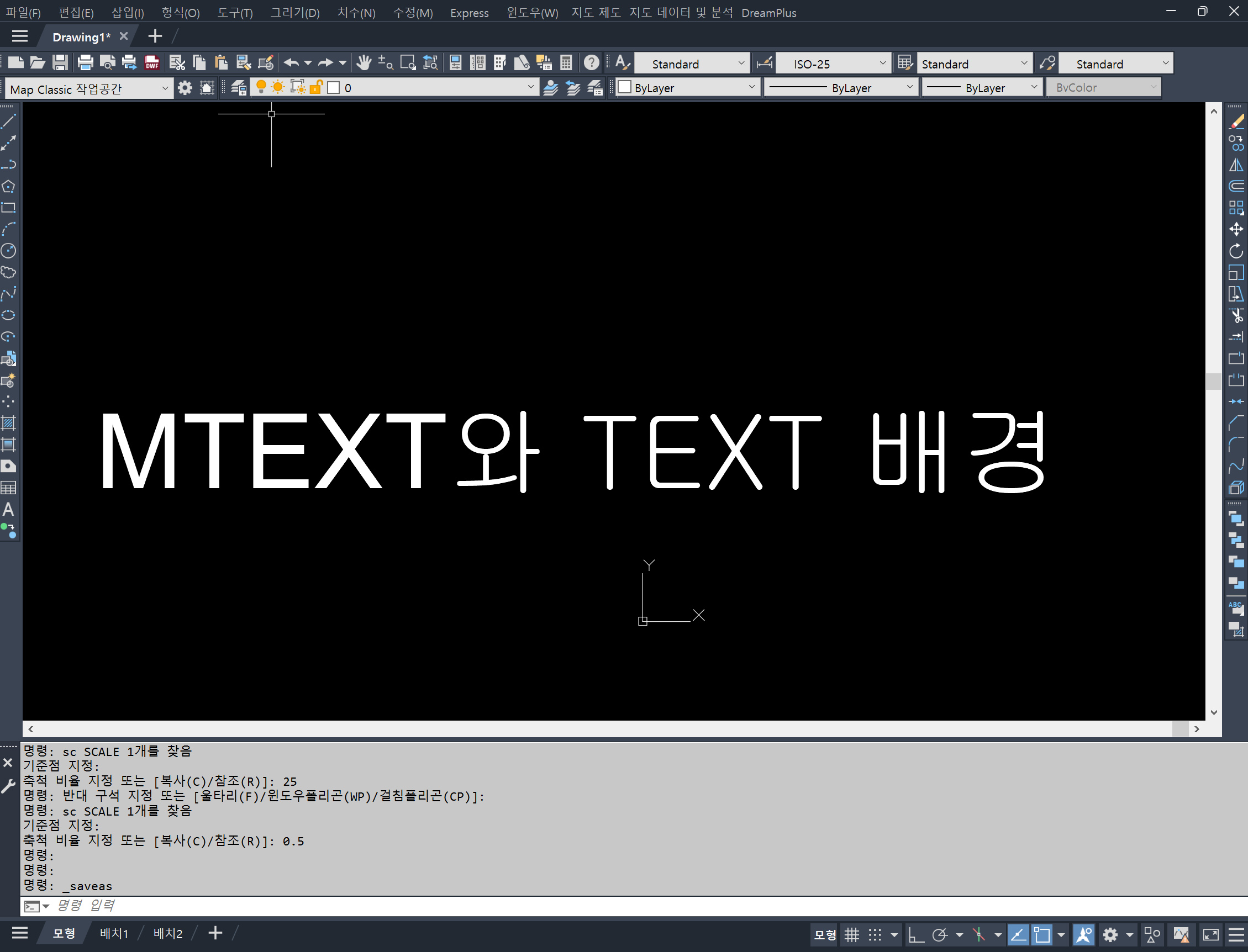Open the Text Style icon
Screen dimensions: 1248x952
(622, 63)
